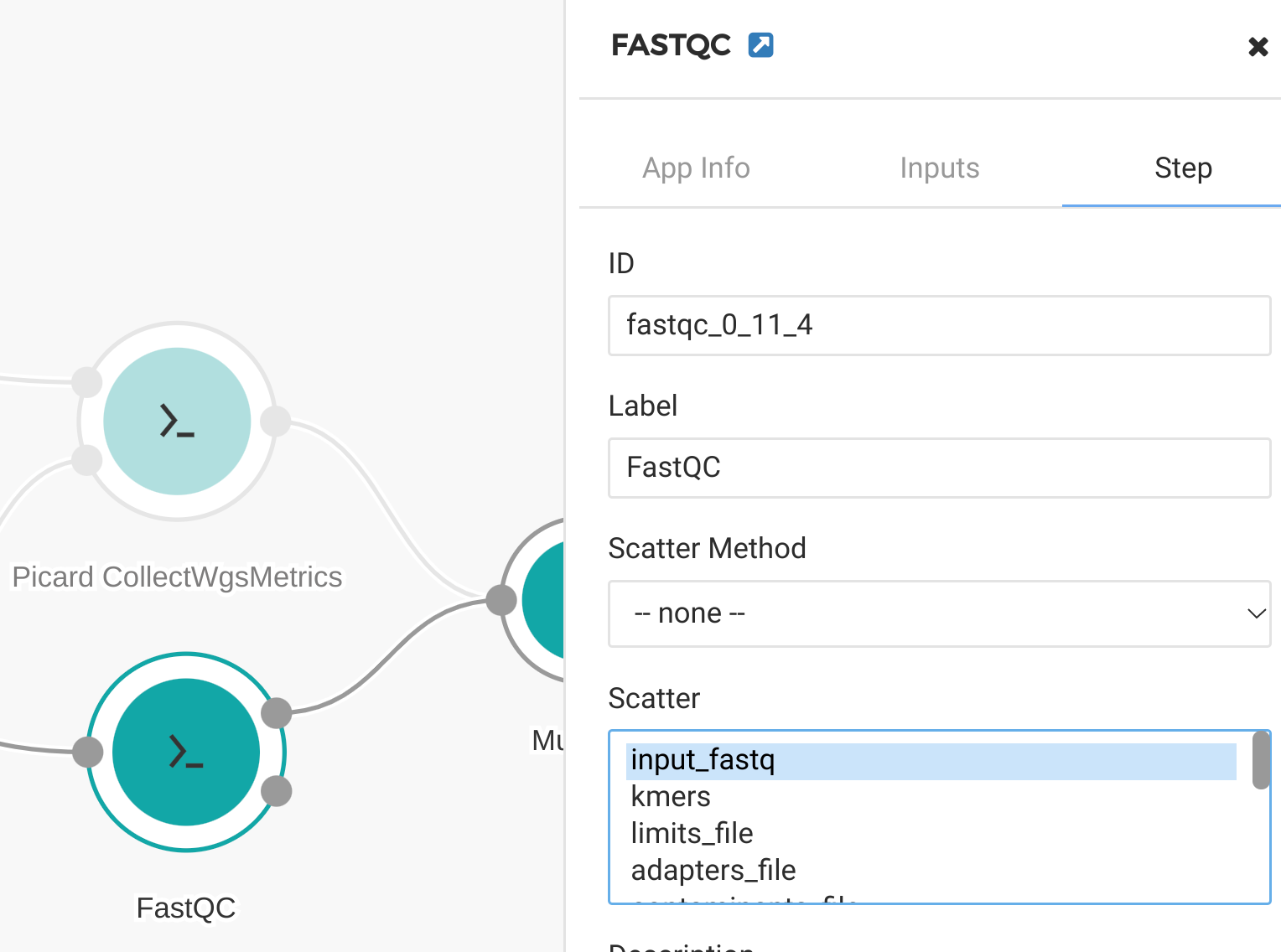Screen dimensions: 1281x952
Task: Select kmers in Scatter list
Action: (x=931, y=797)
